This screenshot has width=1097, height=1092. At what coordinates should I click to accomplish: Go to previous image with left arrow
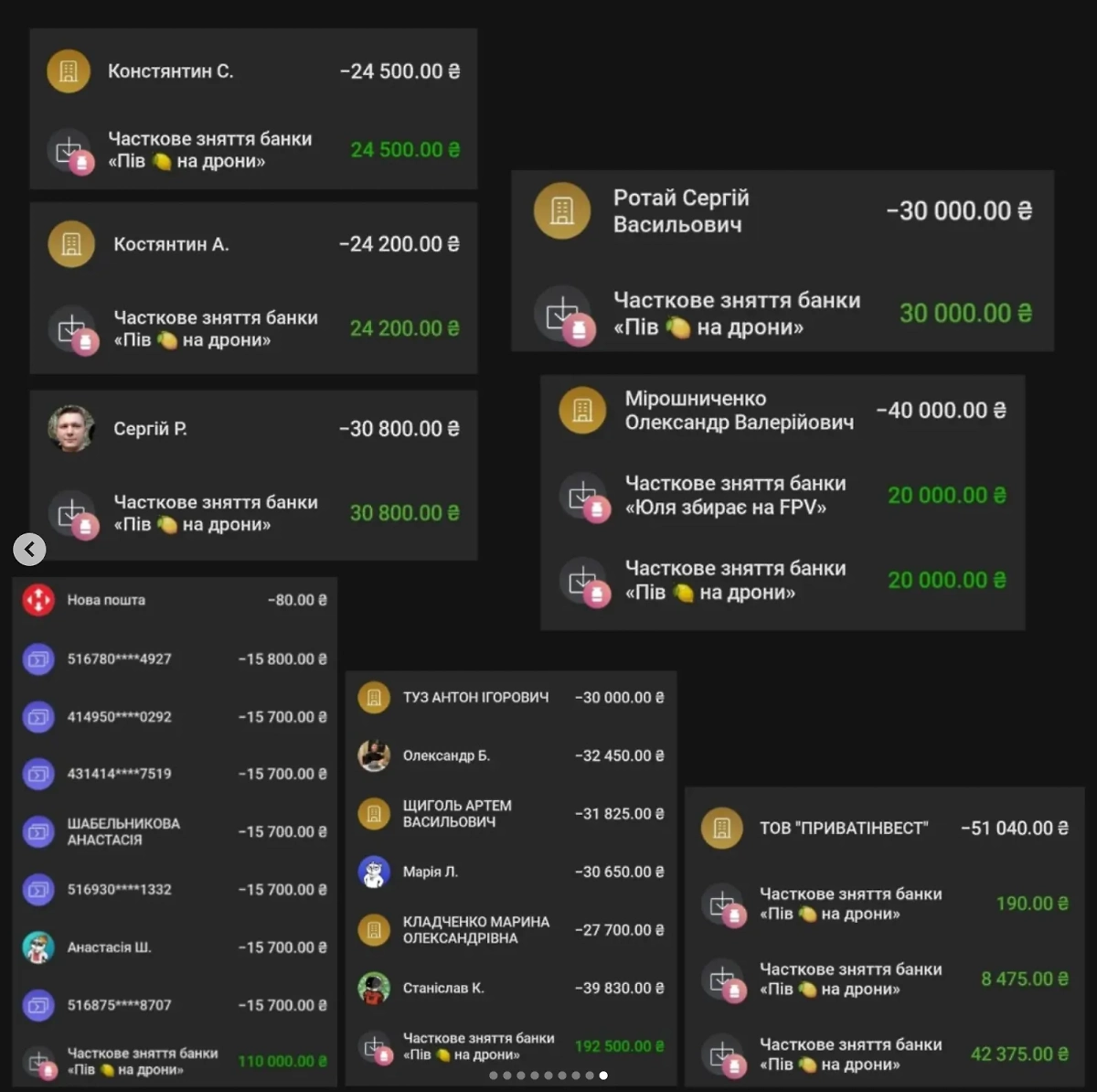click(29, 549)
